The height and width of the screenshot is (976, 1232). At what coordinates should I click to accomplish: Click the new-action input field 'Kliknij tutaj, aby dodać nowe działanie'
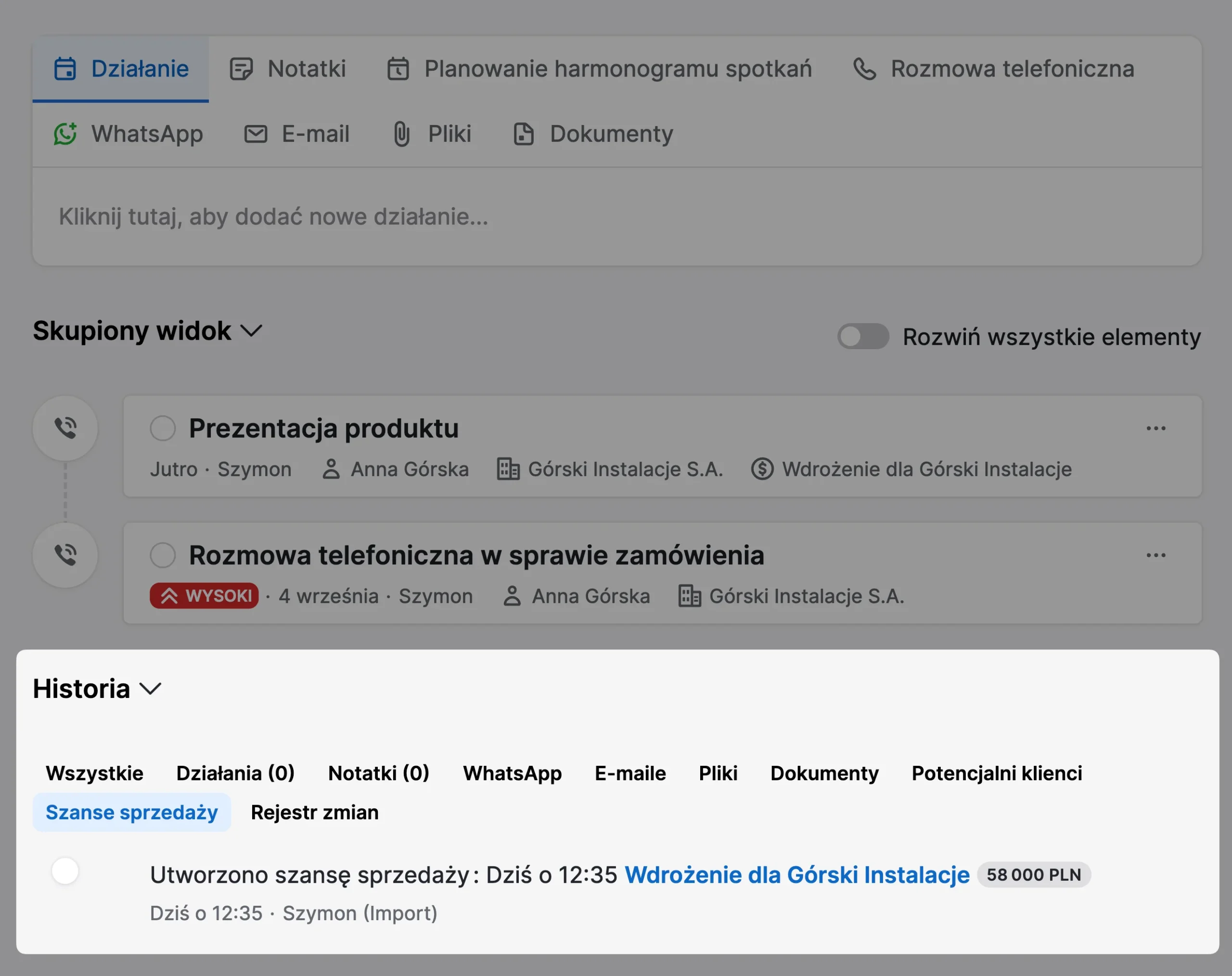[x=617, y=216]
